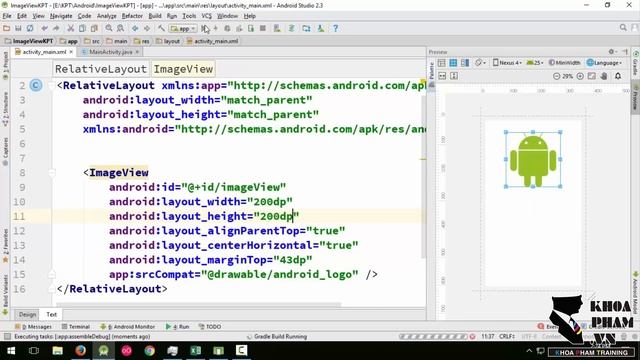Switch to the MainActivity.java editor tab
Screen dimensions: 640x360
coord(110,52)
